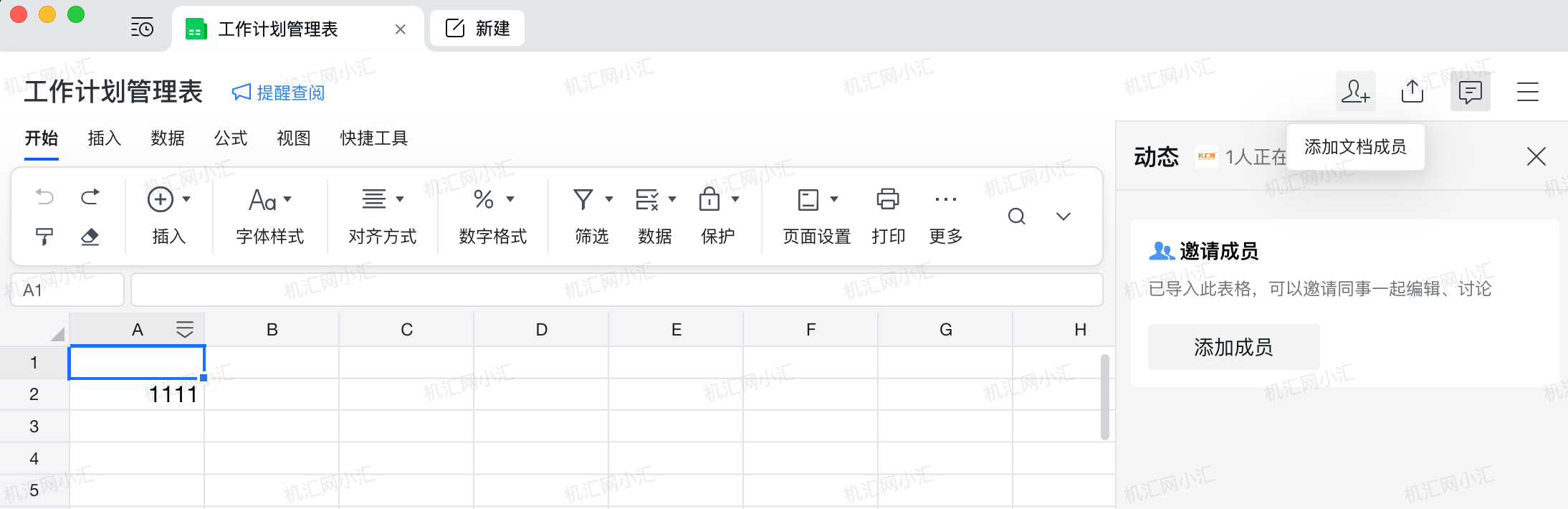The width and height of the screenshot is (1568, 509).
Task: Click the print icon
Action: 888,199
